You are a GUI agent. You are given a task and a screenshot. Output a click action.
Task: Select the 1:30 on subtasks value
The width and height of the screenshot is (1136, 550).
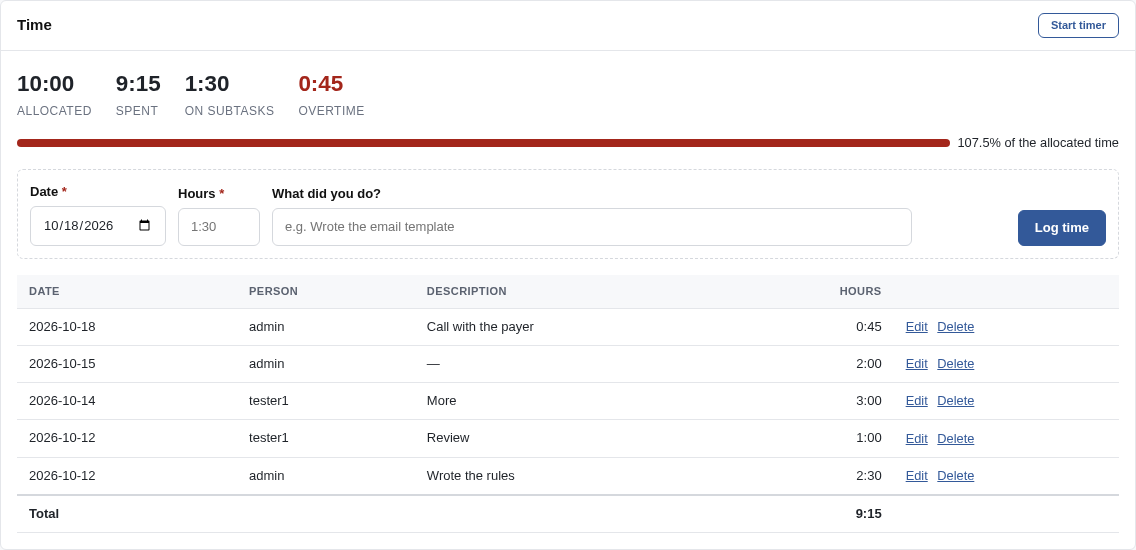pos(207,83)
